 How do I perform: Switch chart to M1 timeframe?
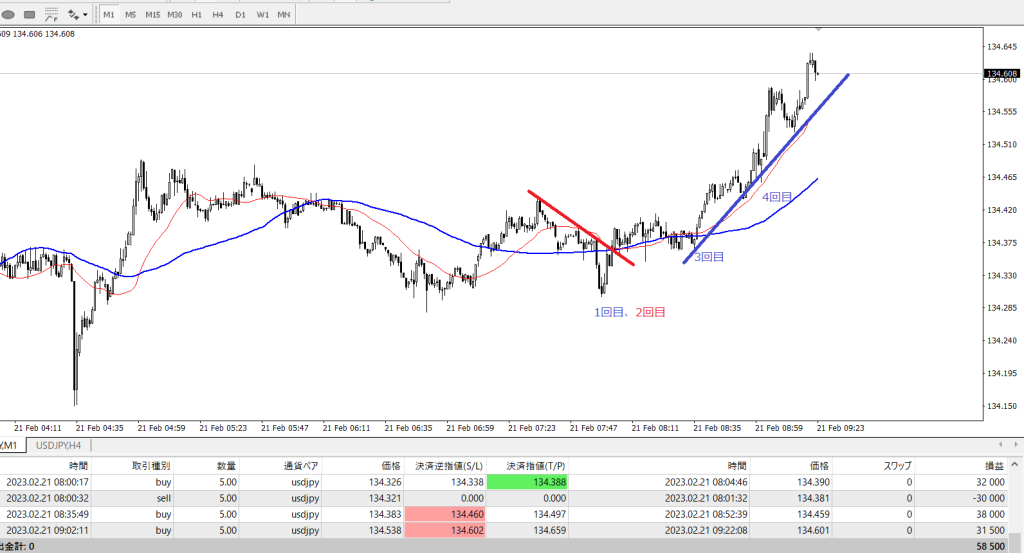108,15
